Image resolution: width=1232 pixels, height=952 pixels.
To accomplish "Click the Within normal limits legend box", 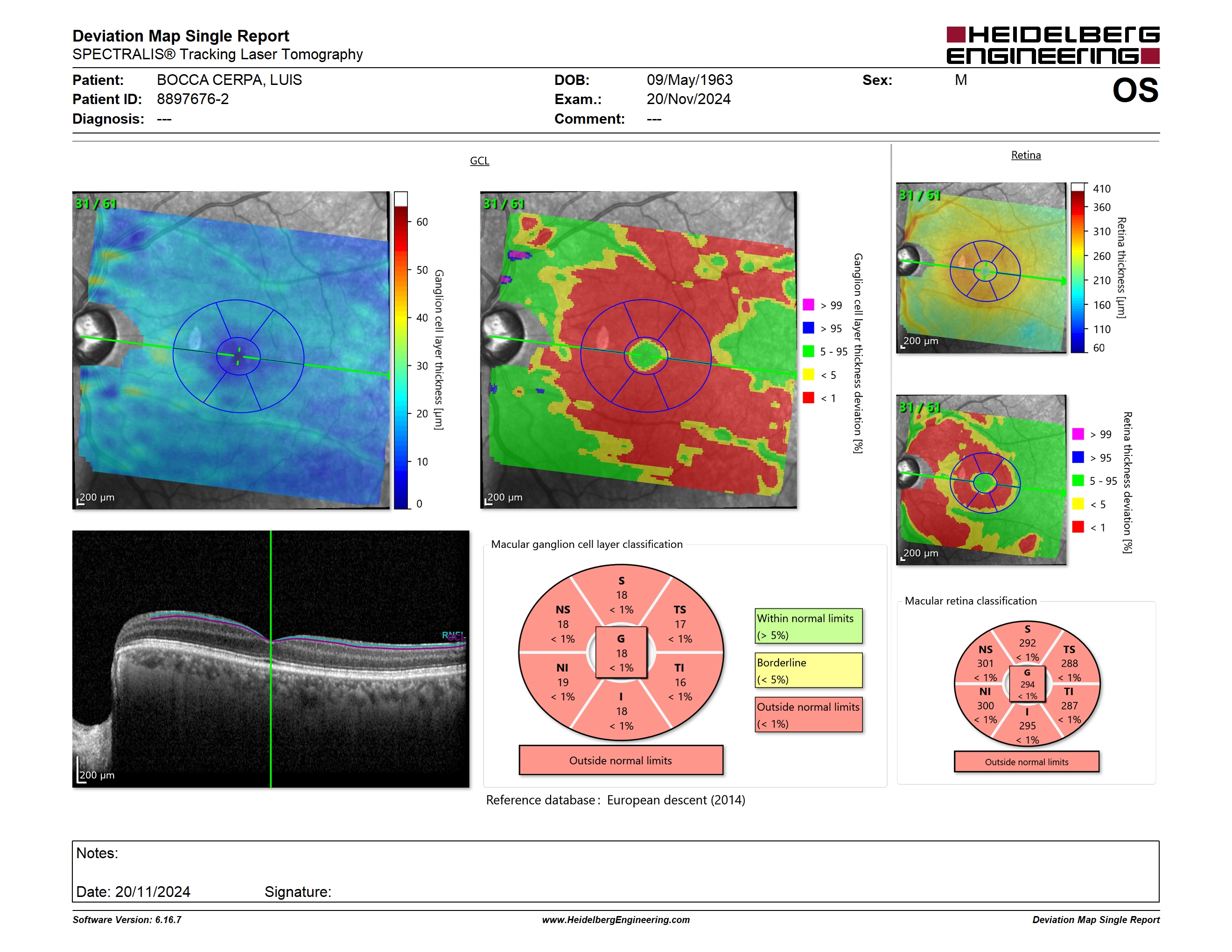I will click(808, 626).
